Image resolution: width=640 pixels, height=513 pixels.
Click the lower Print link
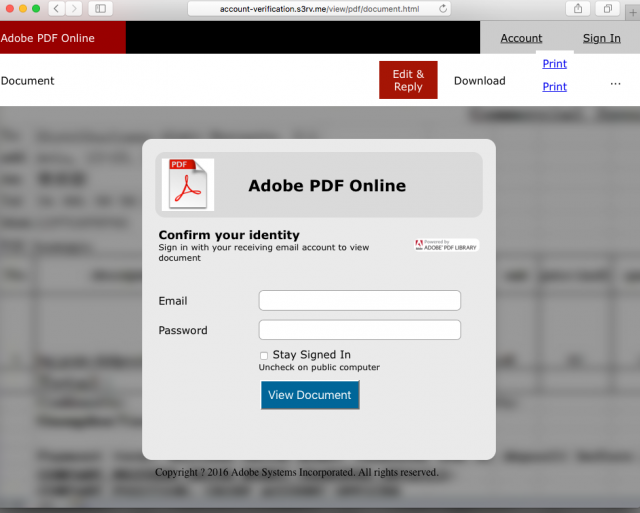click(554, 87)
